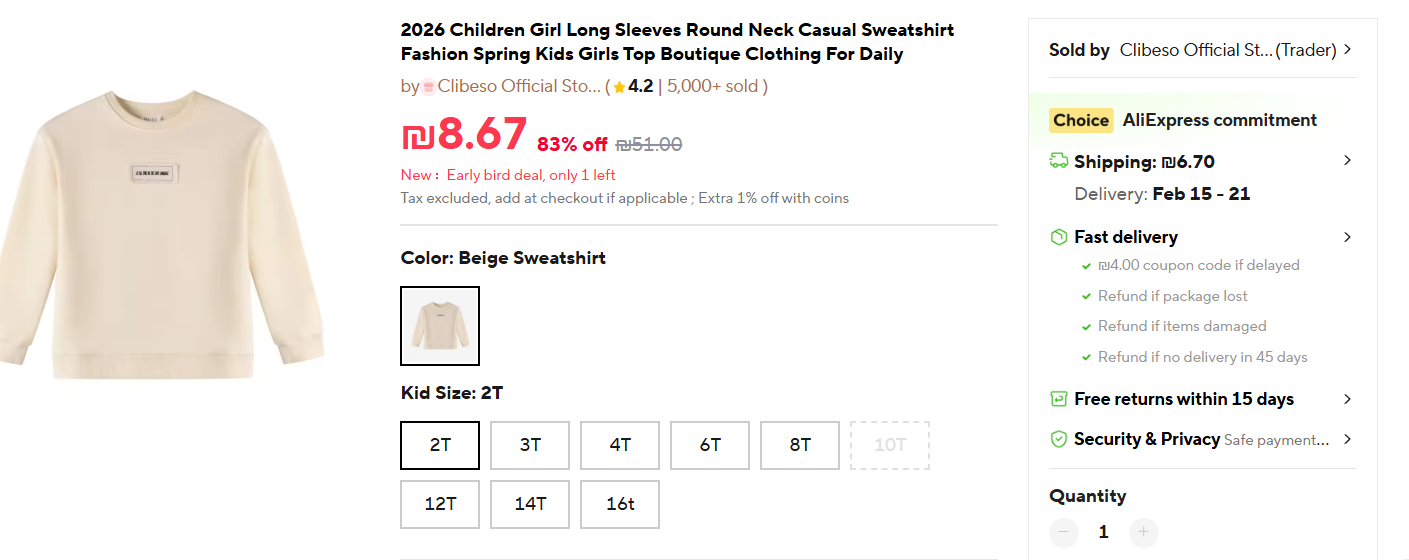This screenshot has width=1409, height=560.
Task: Open Security & Privacy details
Action: [x=1348, y=439]
